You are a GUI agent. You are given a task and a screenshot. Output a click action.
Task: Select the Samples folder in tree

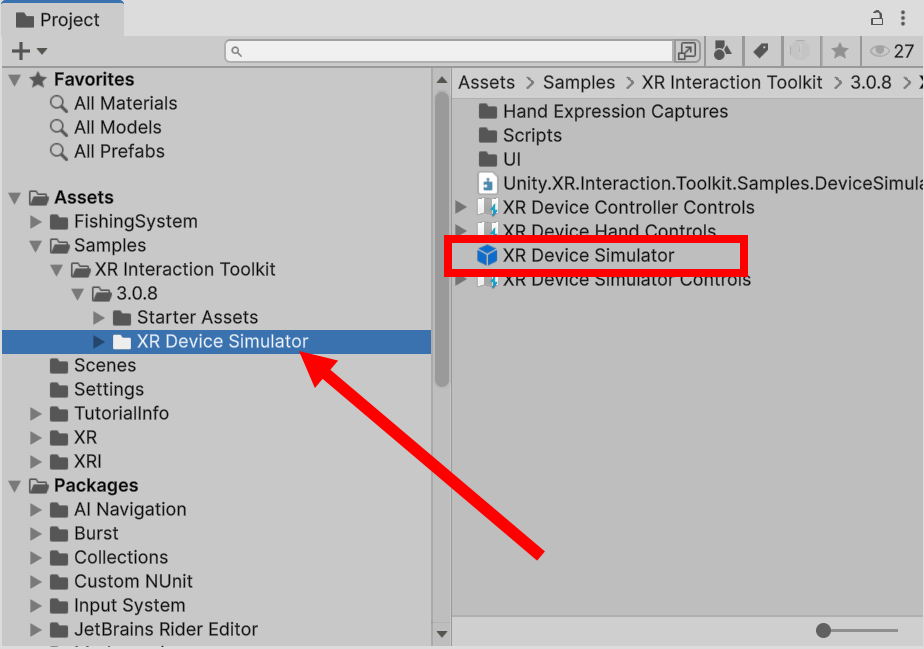tap(98, 245)
